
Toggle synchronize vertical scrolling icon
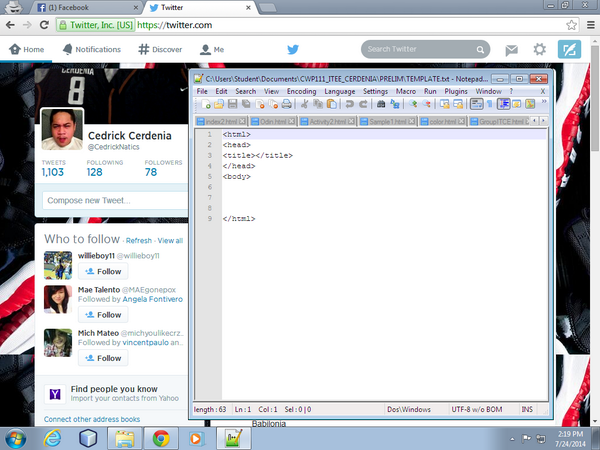pos(444,104)
